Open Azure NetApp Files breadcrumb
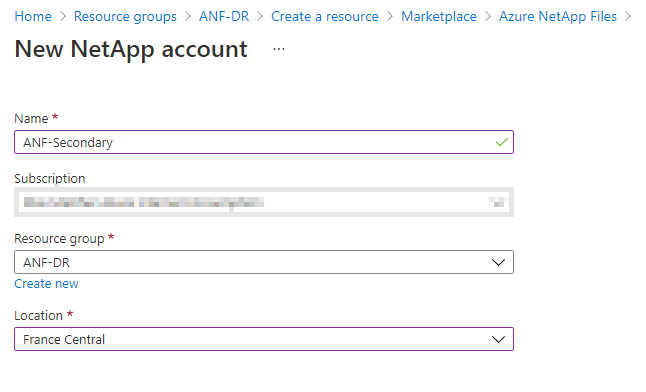 coord(558,16)
